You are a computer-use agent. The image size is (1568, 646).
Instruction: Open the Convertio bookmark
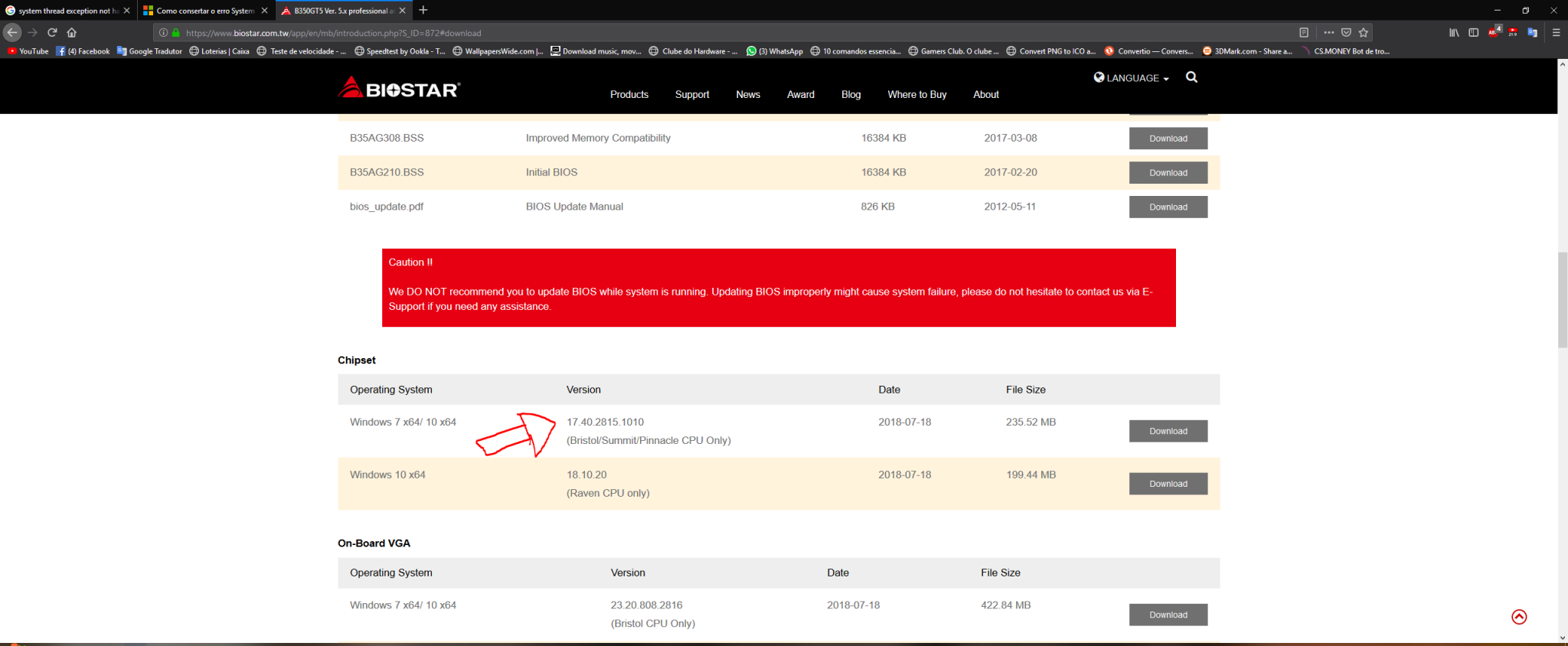tap(1149, 51)
